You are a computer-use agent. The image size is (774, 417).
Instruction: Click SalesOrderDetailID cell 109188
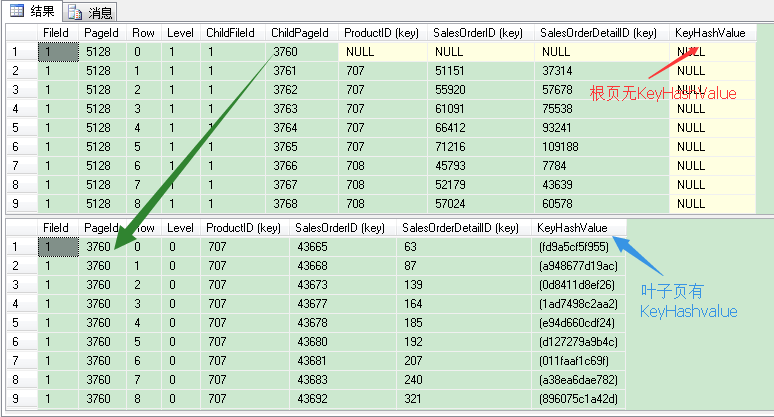(x=602, y=147)
